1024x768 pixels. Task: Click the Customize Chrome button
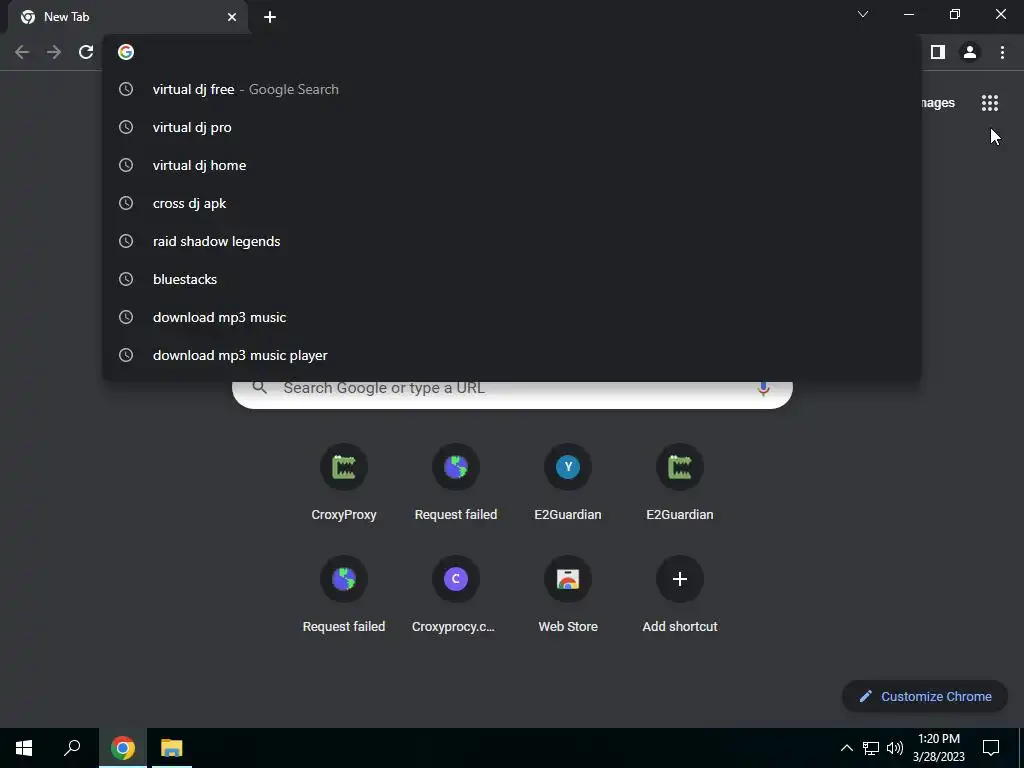(925, 696)
